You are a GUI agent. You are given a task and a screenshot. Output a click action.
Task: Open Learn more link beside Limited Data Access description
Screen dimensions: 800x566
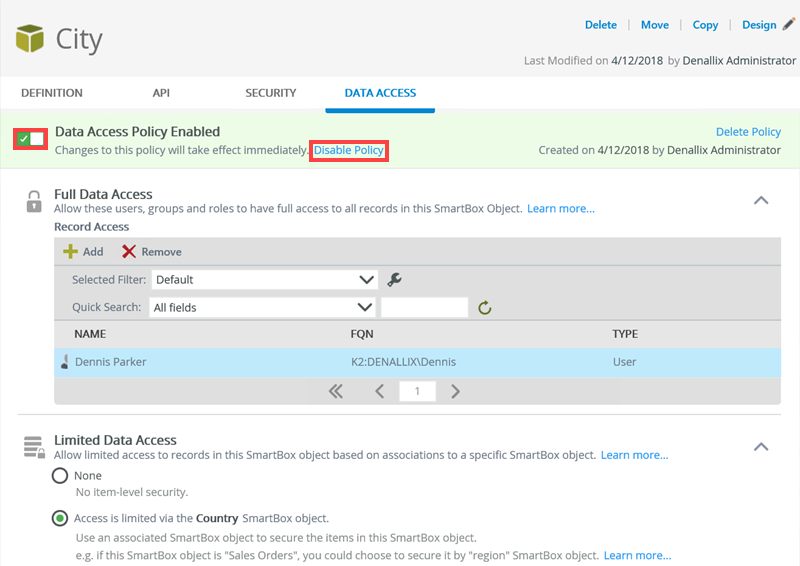pyautogui.click(x=634, y=455)
